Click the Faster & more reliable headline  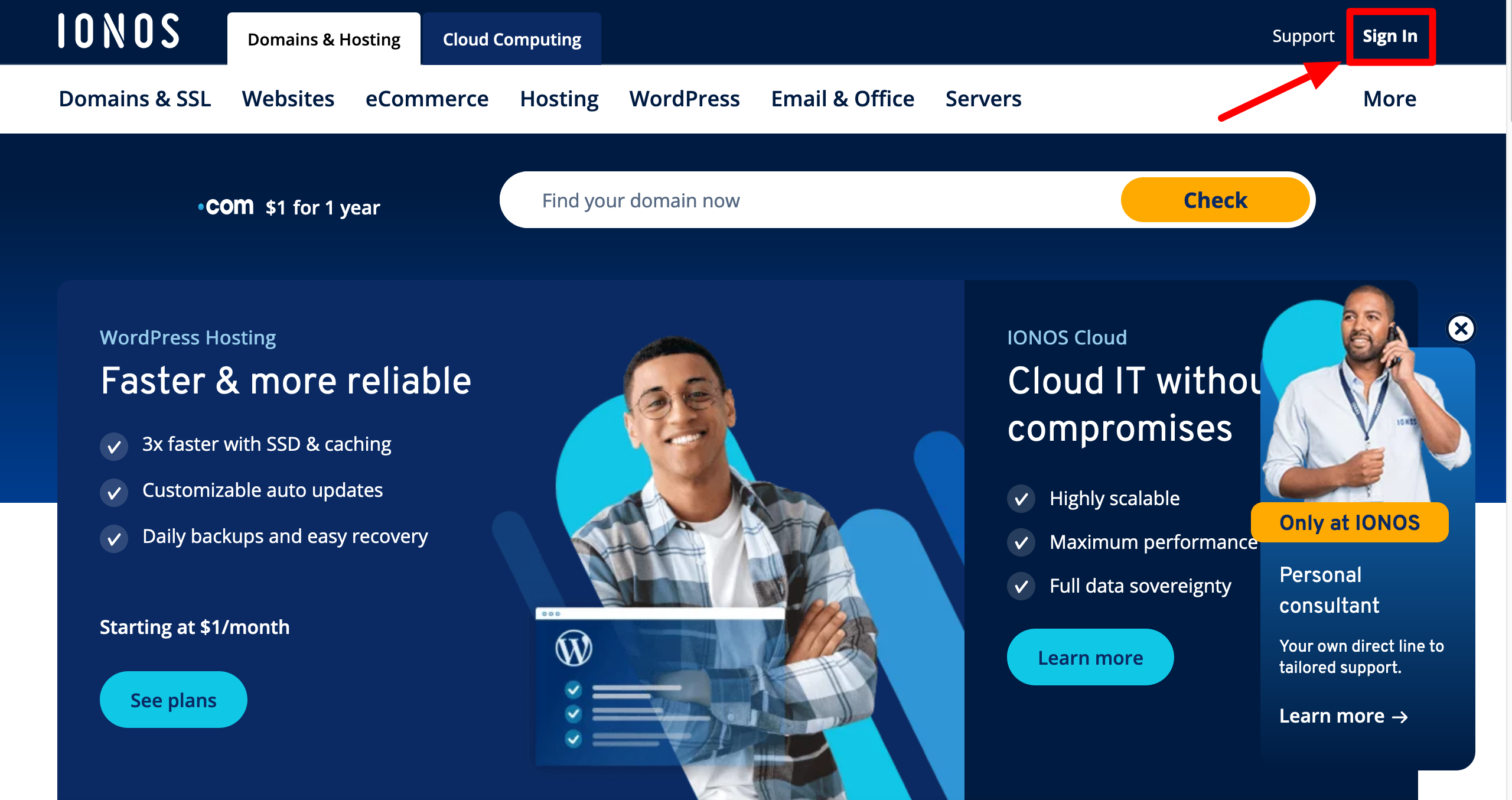pyautogui.click(x=286, y=381)
